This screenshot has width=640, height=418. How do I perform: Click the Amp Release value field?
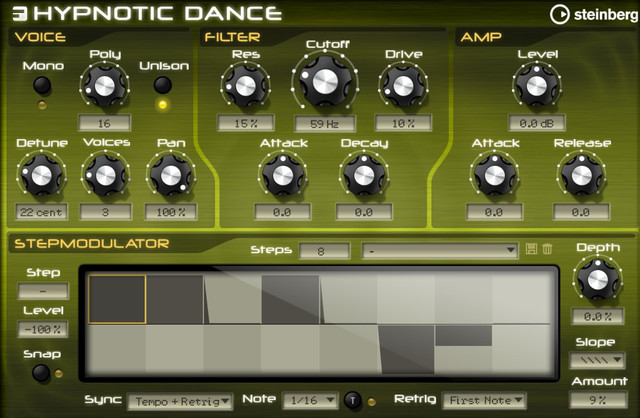(581, 212)
